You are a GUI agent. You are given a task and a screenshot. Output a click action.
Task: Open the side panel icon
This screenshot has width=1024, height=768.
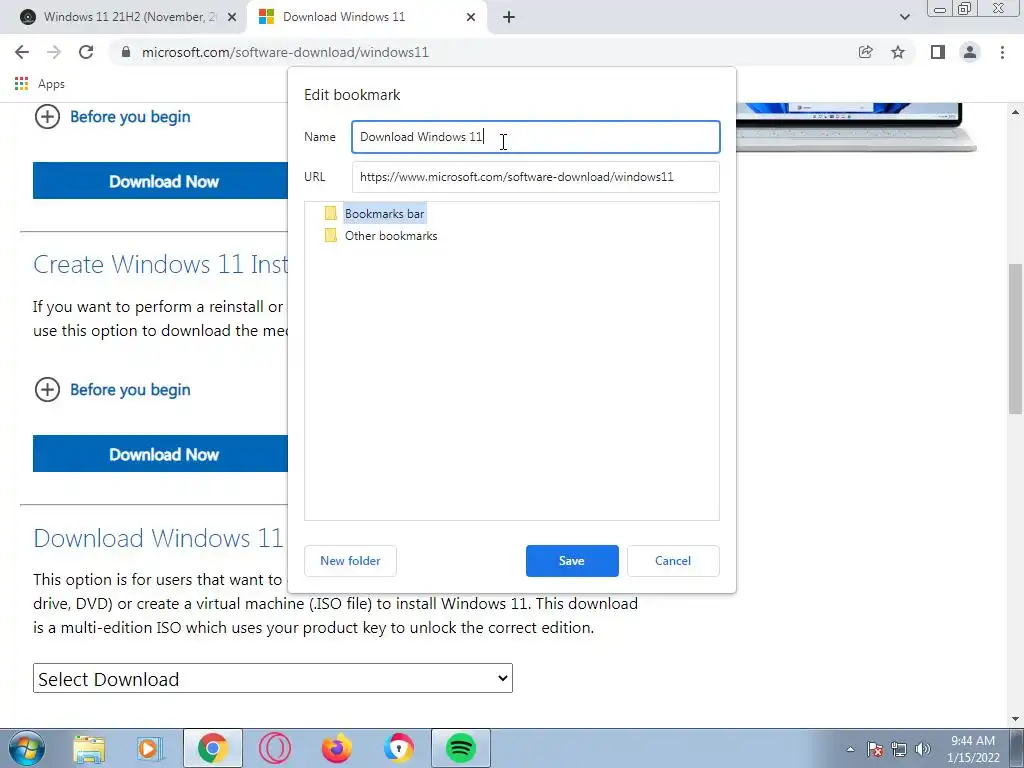938,52
